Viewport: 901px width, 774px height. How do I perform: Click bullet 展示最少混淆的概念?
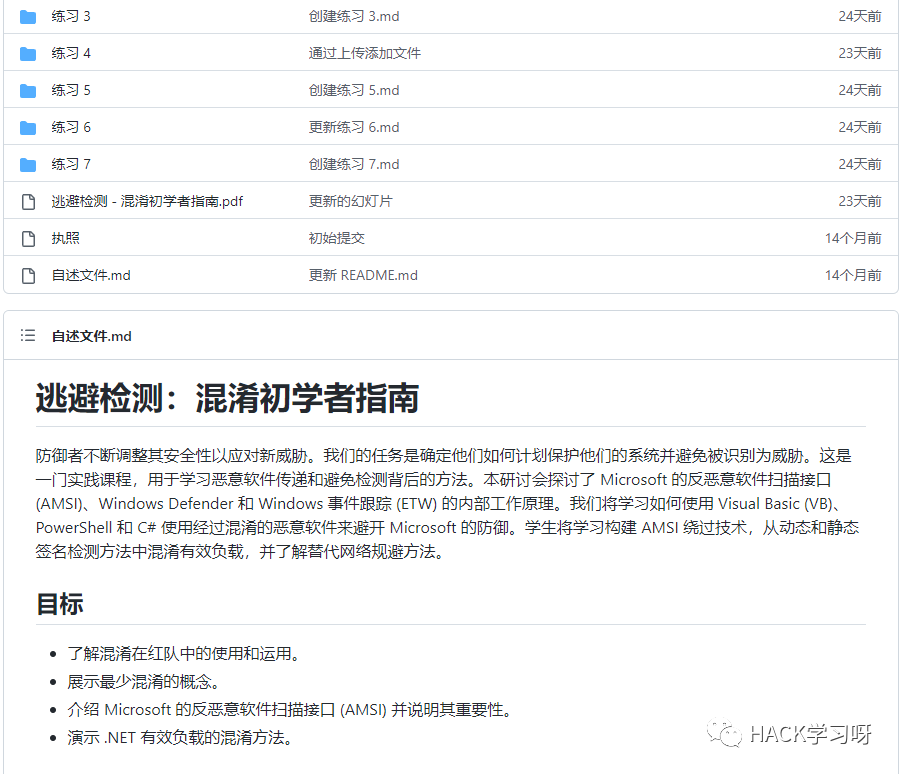[x=143, y=682]
